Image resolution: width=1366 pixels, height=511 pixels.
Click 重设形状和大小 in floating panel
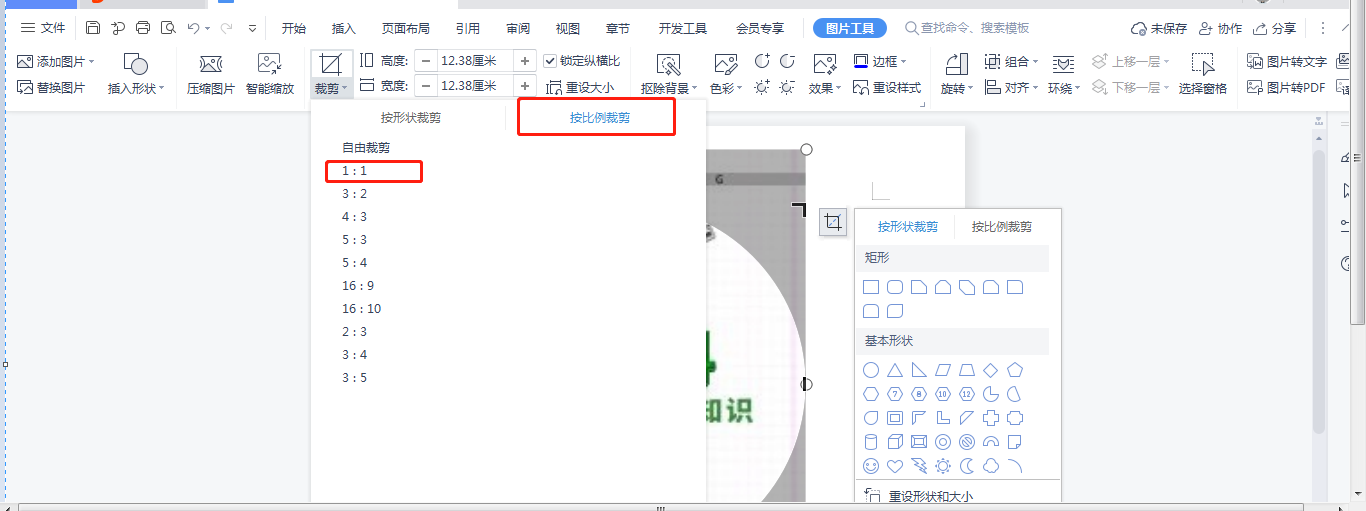tap(918, 496)
